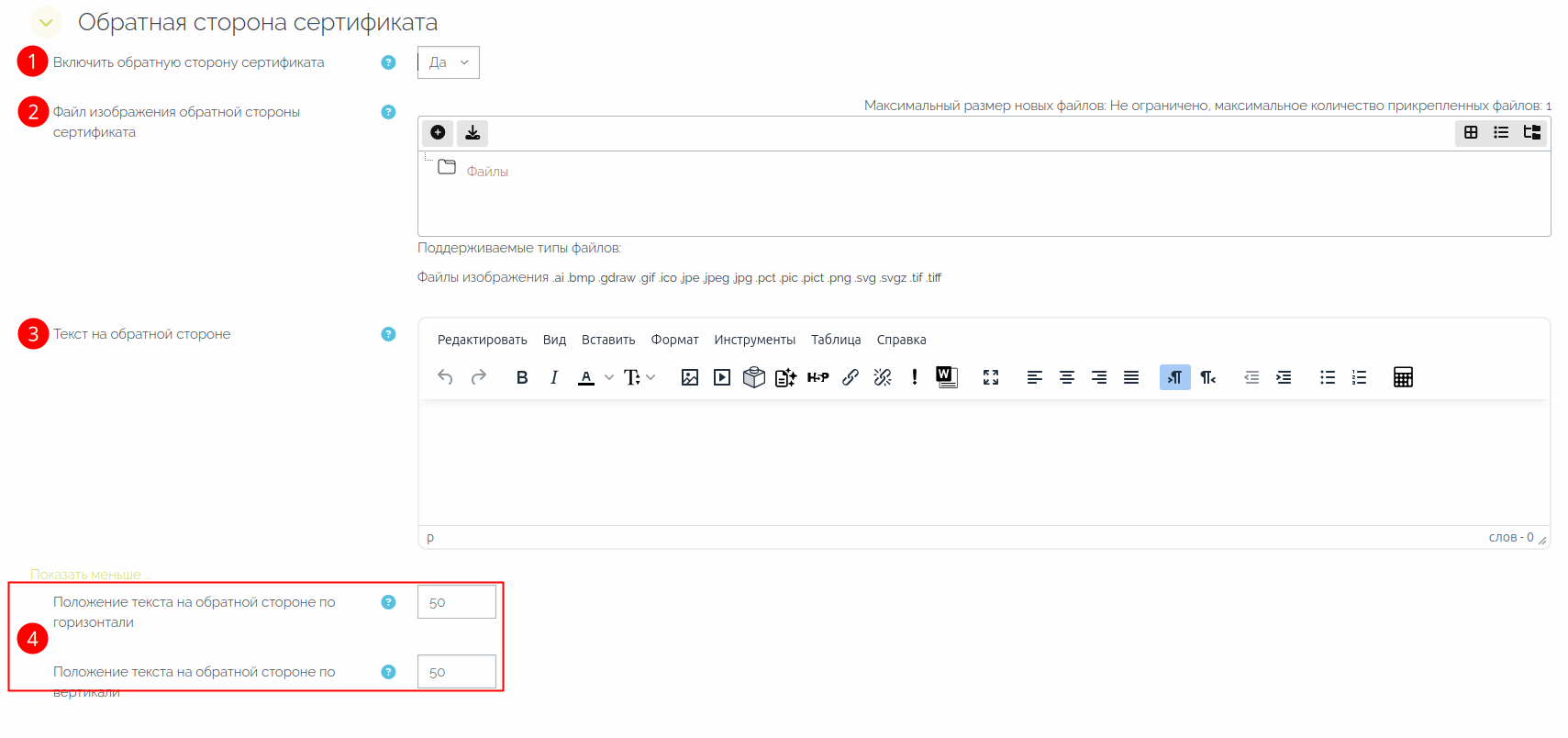Toggle bold formatting in the editor
Viewport: 1568px width, 738px height.
(x=522, y=377)
